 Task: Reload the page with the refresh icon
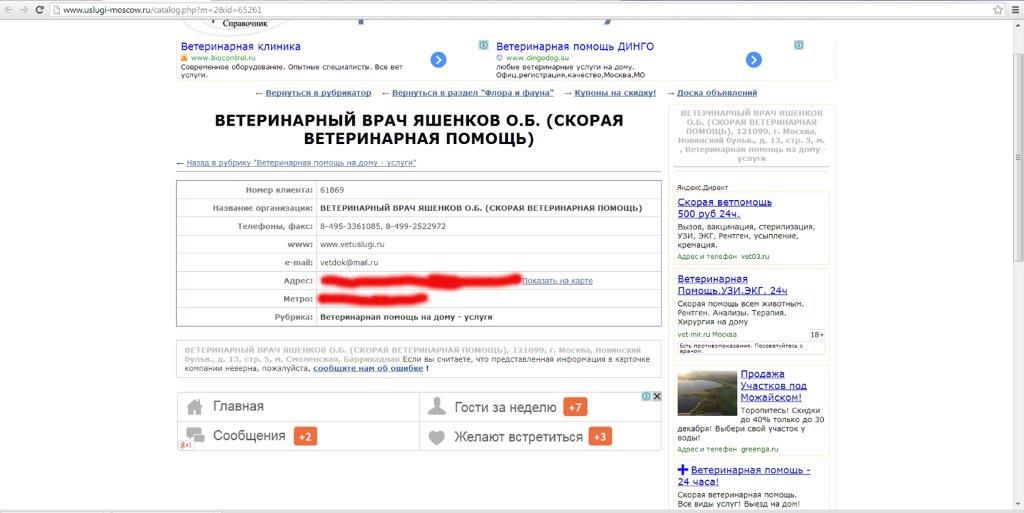(40, 10)
